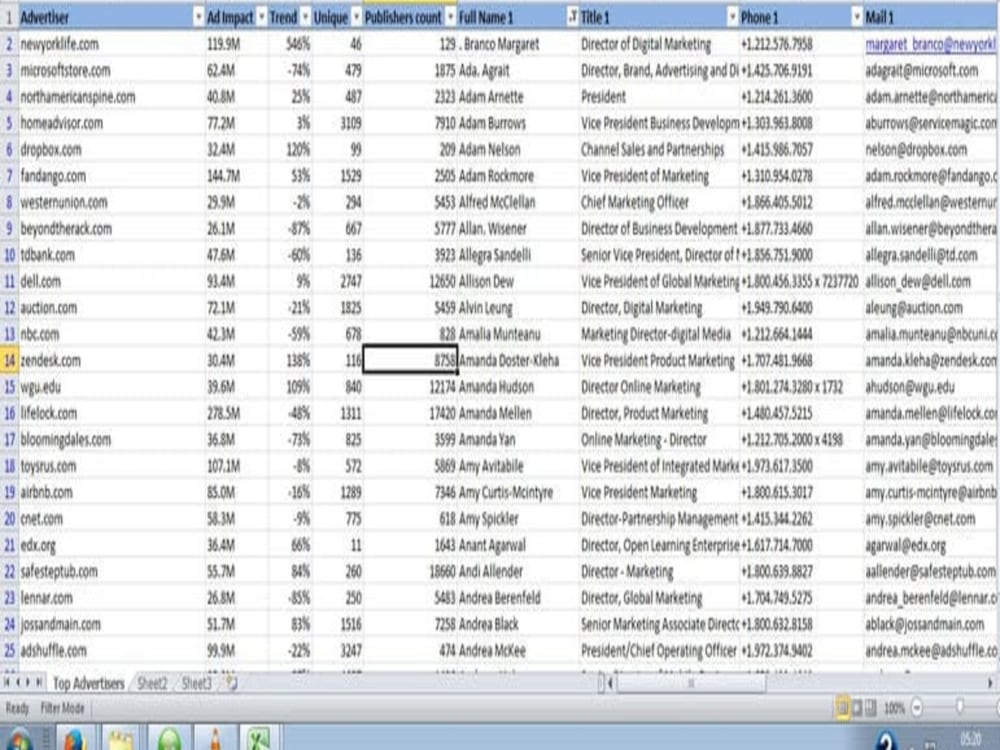Screen dimensions: 1000x750
Task: Open the Advertiser column filter dropdown
Action: 198,17
